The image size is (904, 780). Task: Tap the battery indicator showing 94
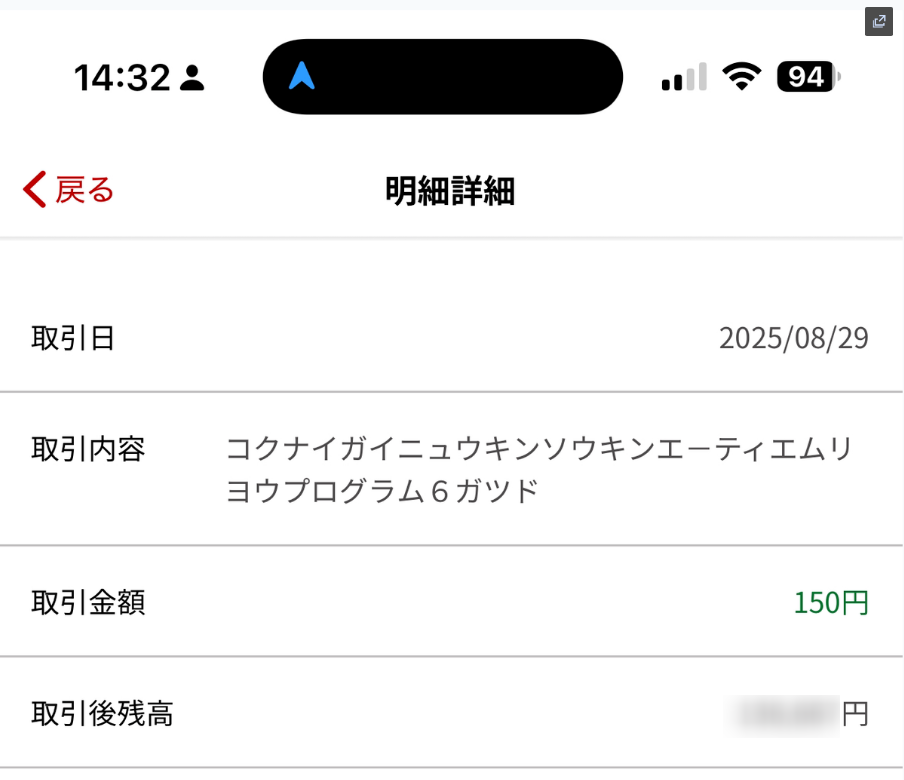(x=808, y=77)
